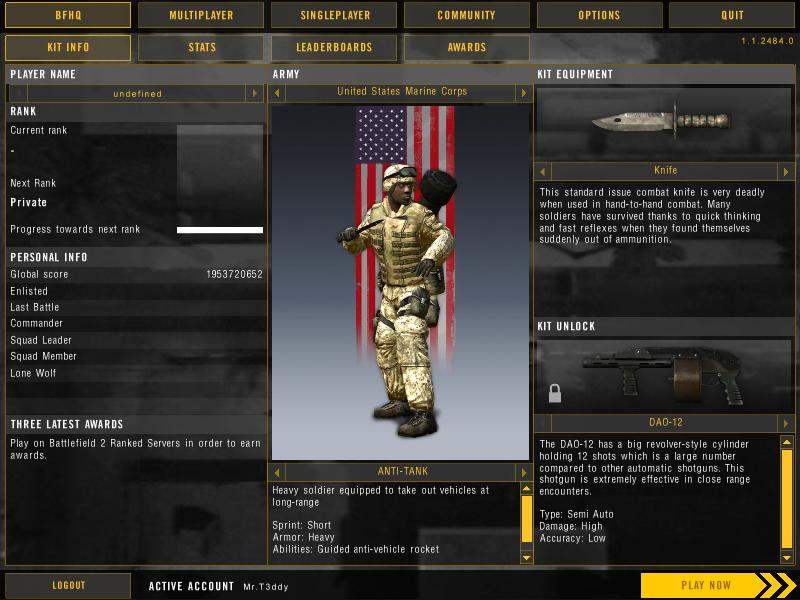
Task: Show previous kit unlock before DAO-12
Action: (543, 423)
